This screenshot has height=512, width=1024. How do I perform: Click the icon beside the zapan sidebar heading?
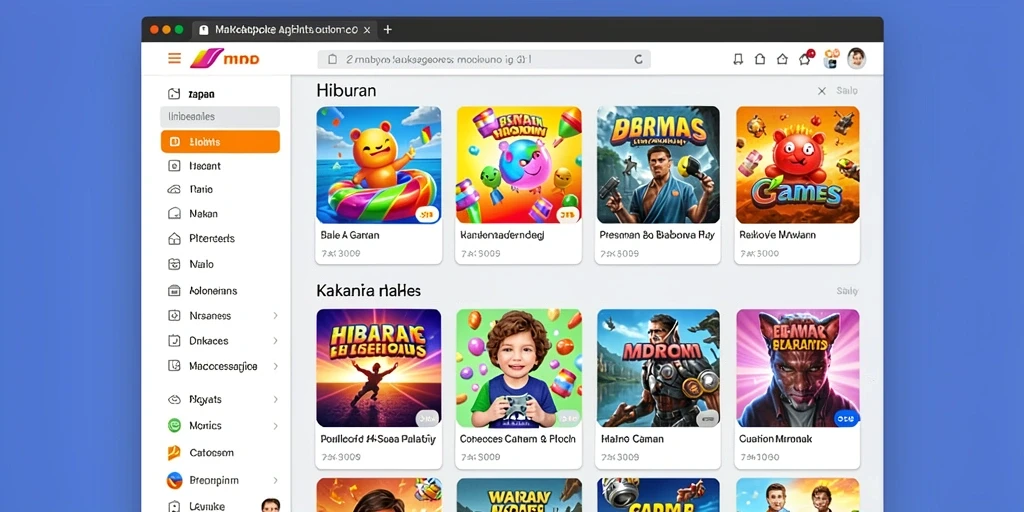tap(174, 94)
